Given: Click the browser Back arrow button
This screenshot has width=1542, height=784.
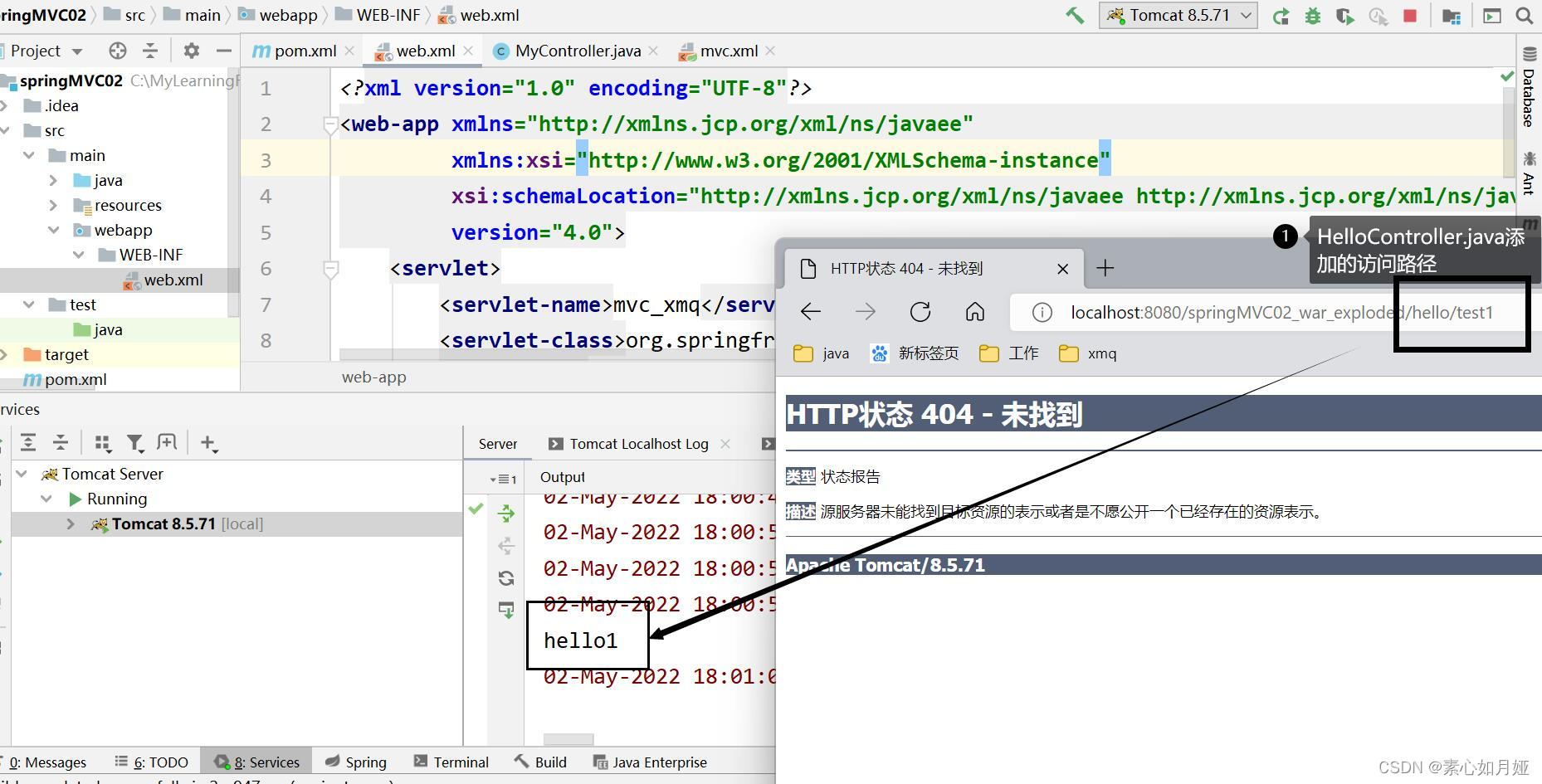Looking at the screenshot, I should tap(811, 312).
